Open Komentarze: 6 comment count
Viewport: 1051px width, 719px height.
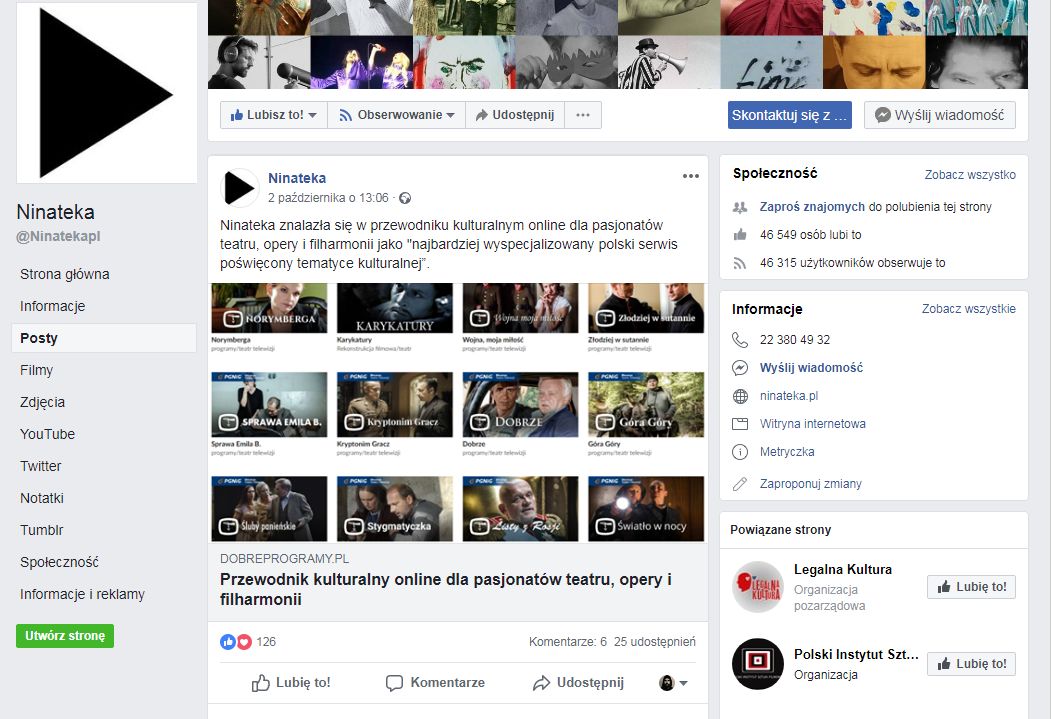(568, 642)
